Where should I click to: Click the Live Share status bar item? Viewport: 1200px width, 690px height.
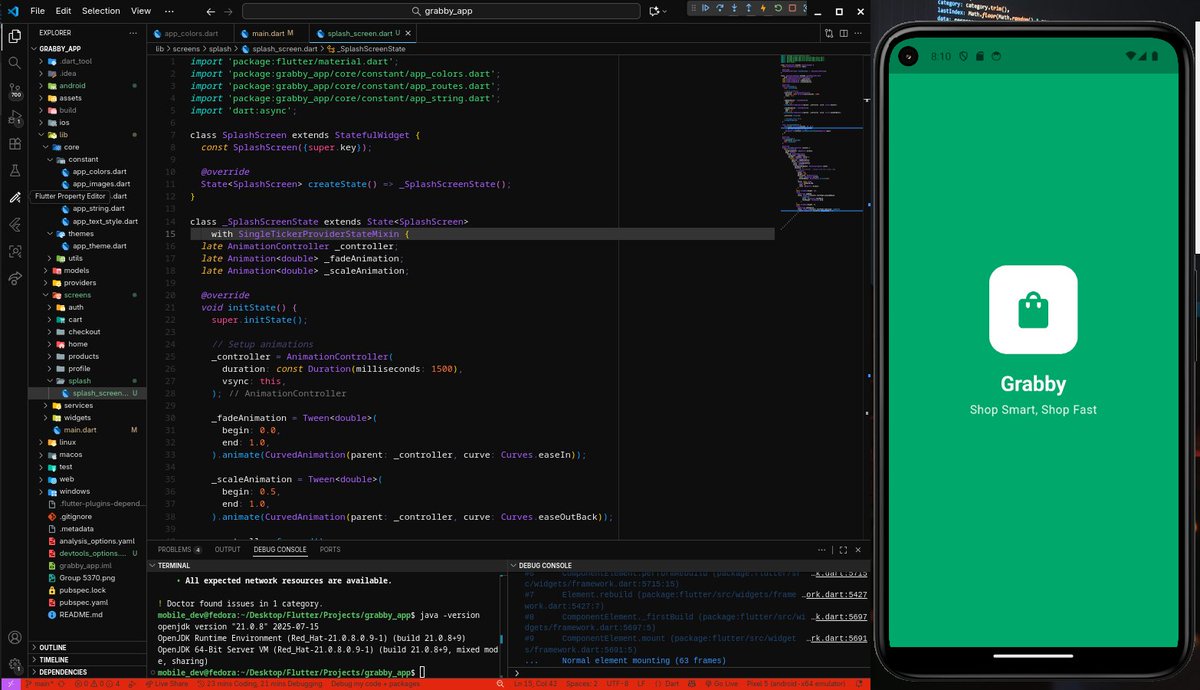pos(166,684)
